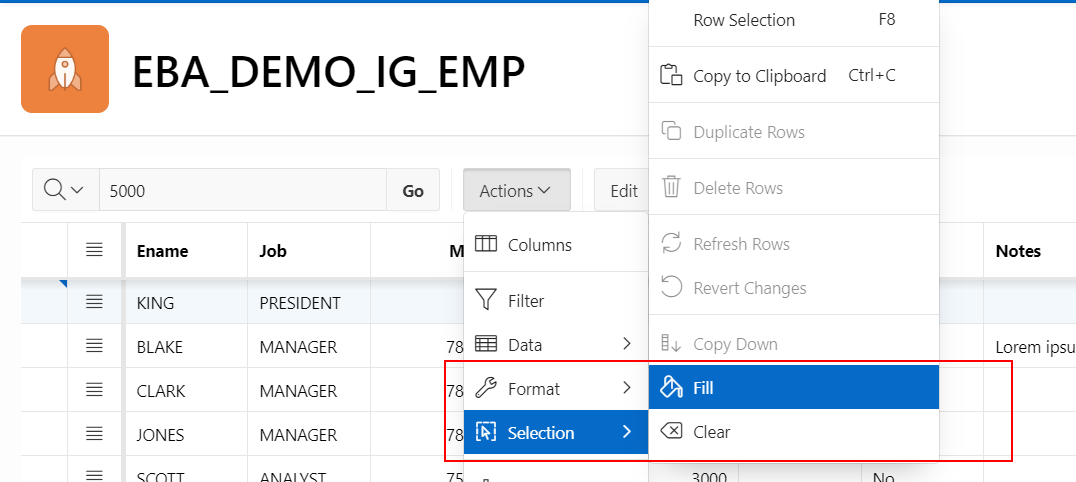Toggle the Actions menu button
The height and width of the screenshot is (482, 1076).
pos(516,190)
